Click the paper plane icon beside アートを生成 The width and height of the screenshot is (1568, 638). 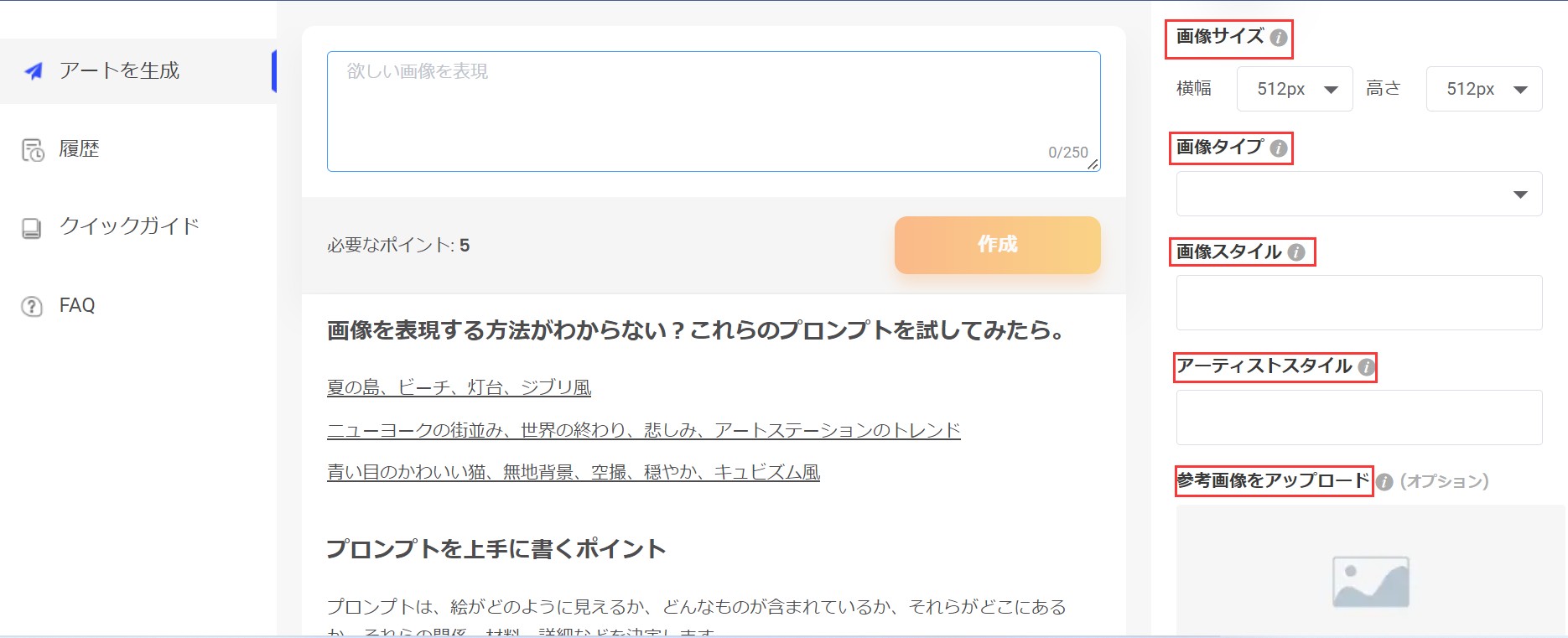click(34, 71)
